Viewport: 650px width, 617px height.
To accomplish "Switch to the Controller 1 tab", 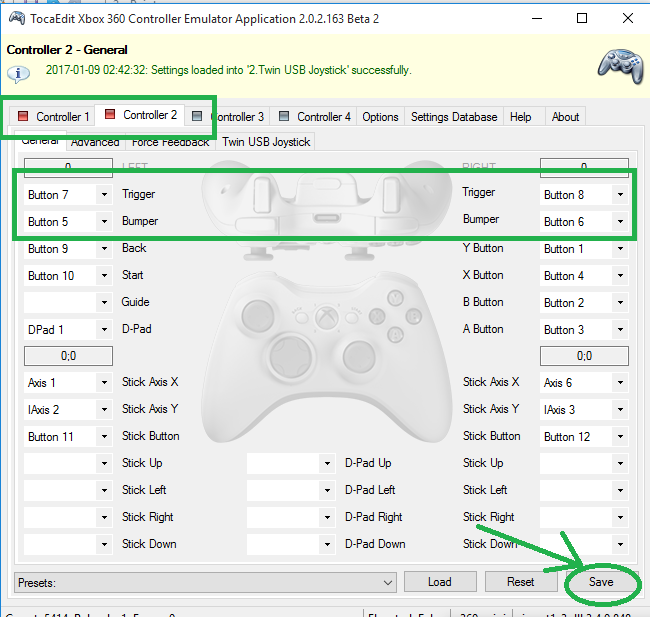I will point(53,117).
